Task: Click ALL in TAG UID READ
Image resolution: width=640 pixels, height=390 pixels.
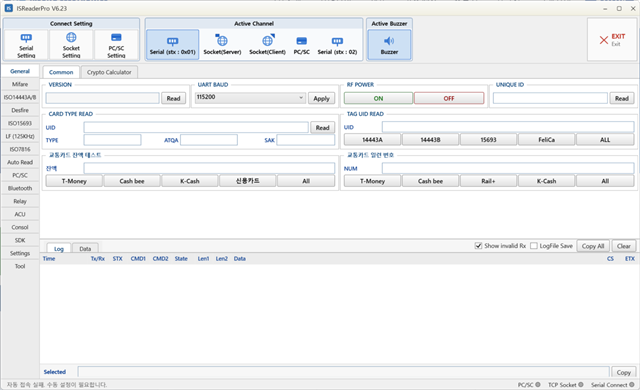Action: pyautogui.click(x=605, y=140)
